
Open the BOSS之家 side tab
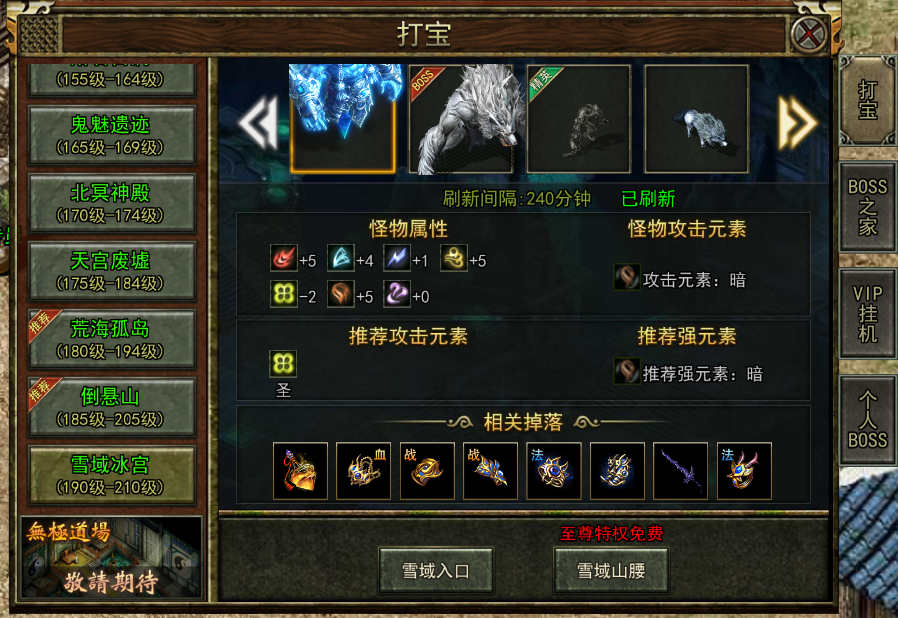867,207
